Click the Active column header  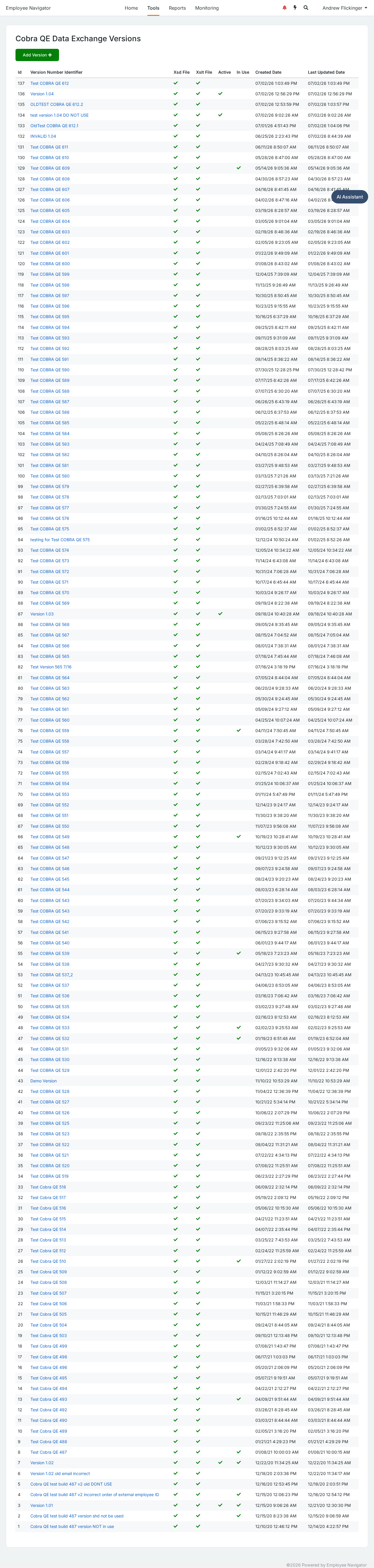(224, 73)
